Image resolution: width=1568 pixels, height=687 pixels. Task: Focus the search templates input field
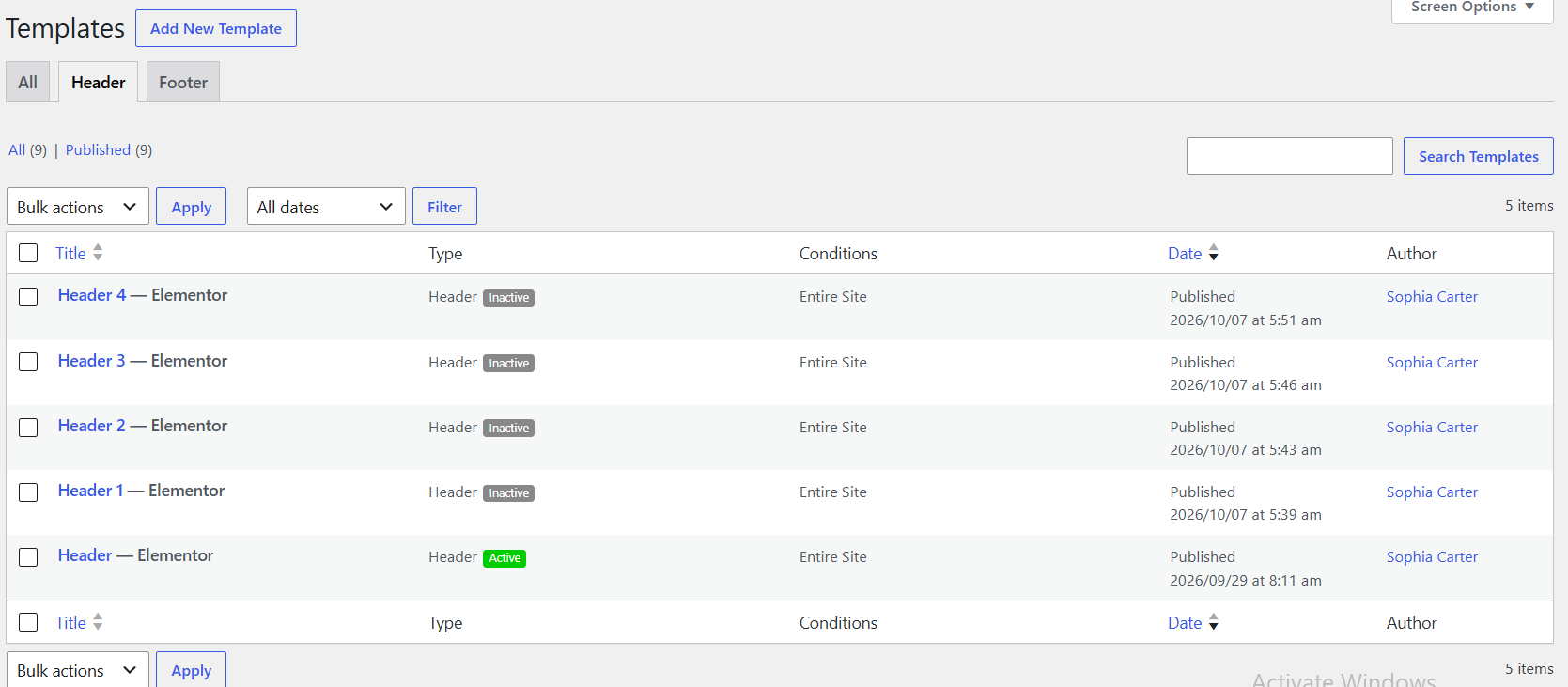click(x=1289, y=156)
